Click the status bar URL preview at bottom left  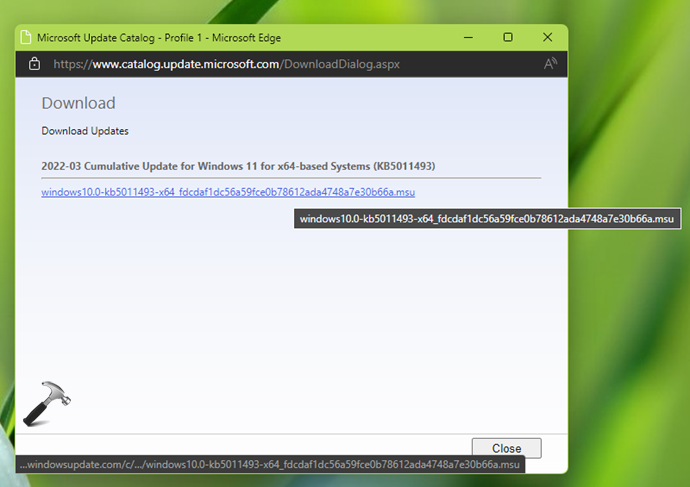270,465
